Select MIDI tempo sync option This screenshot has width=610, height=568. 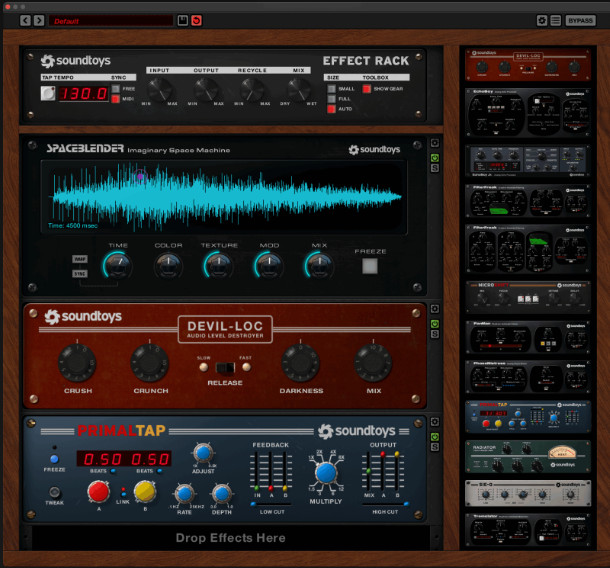(x=116, y=99)
